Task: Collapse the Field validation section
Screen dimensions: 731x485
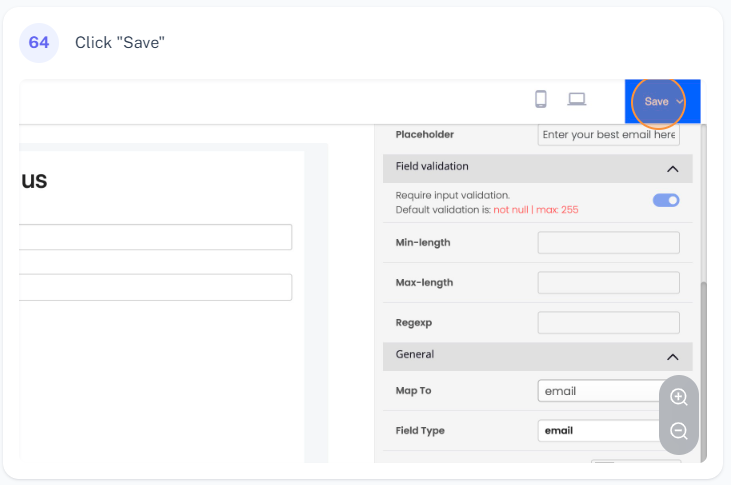Action: (x=673, y=168)
